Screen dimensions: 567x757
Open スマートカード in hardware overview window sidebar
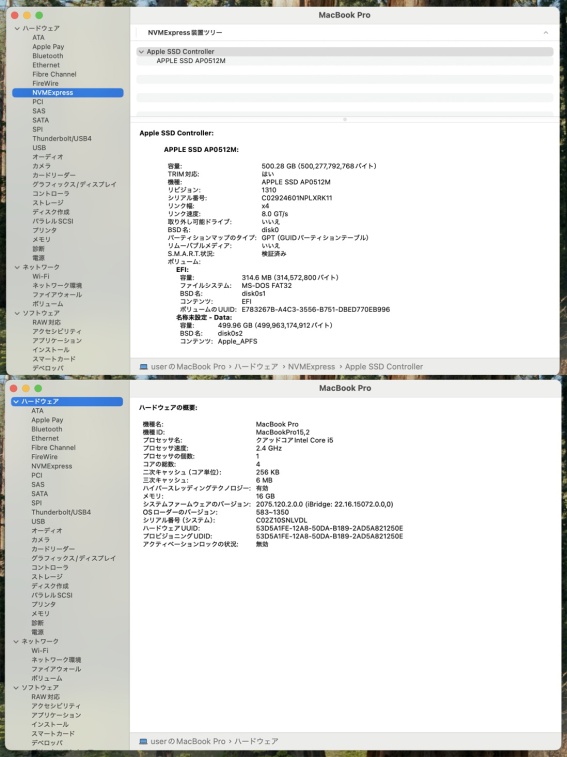[x=53, y=733]
